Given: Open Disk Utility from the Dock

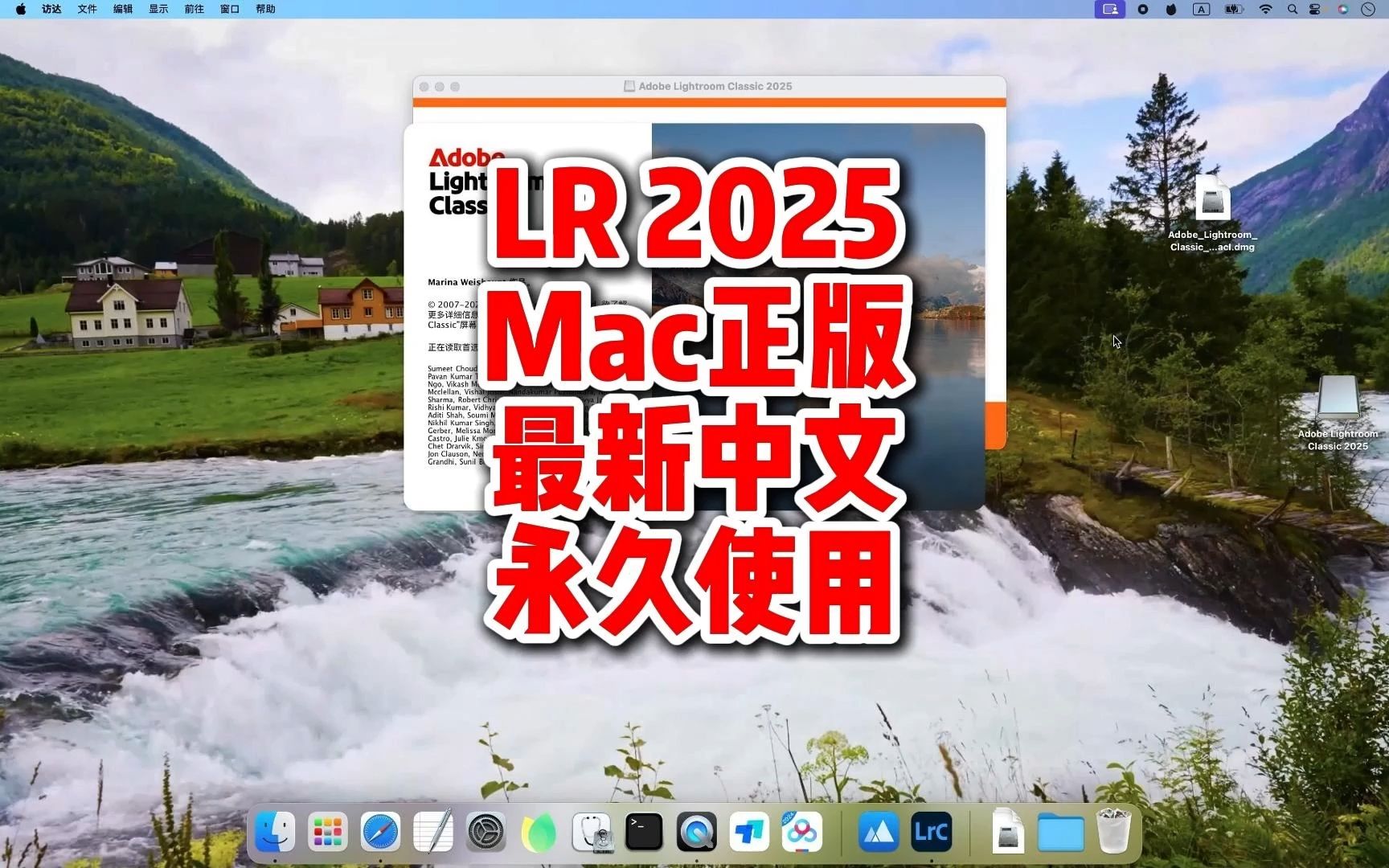Looking at the screenshot, I should tap(592, 832).
